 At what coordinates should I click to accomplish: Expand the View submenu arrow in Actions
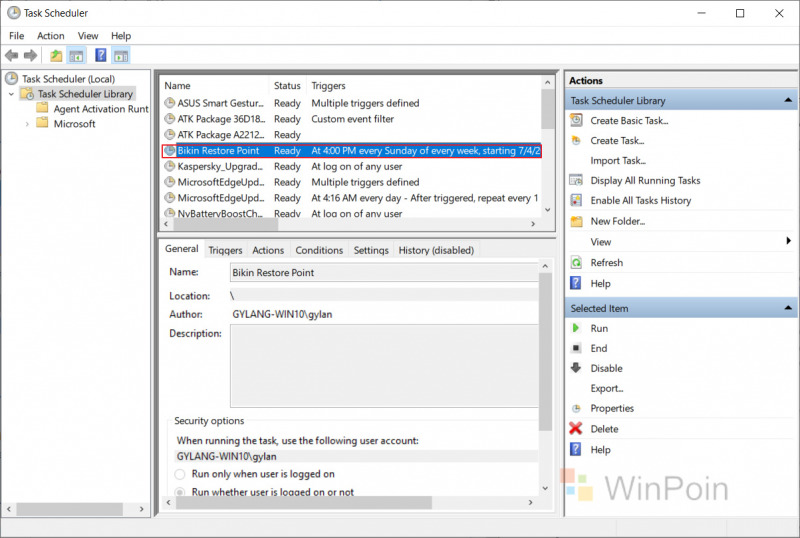coord(789,241)
